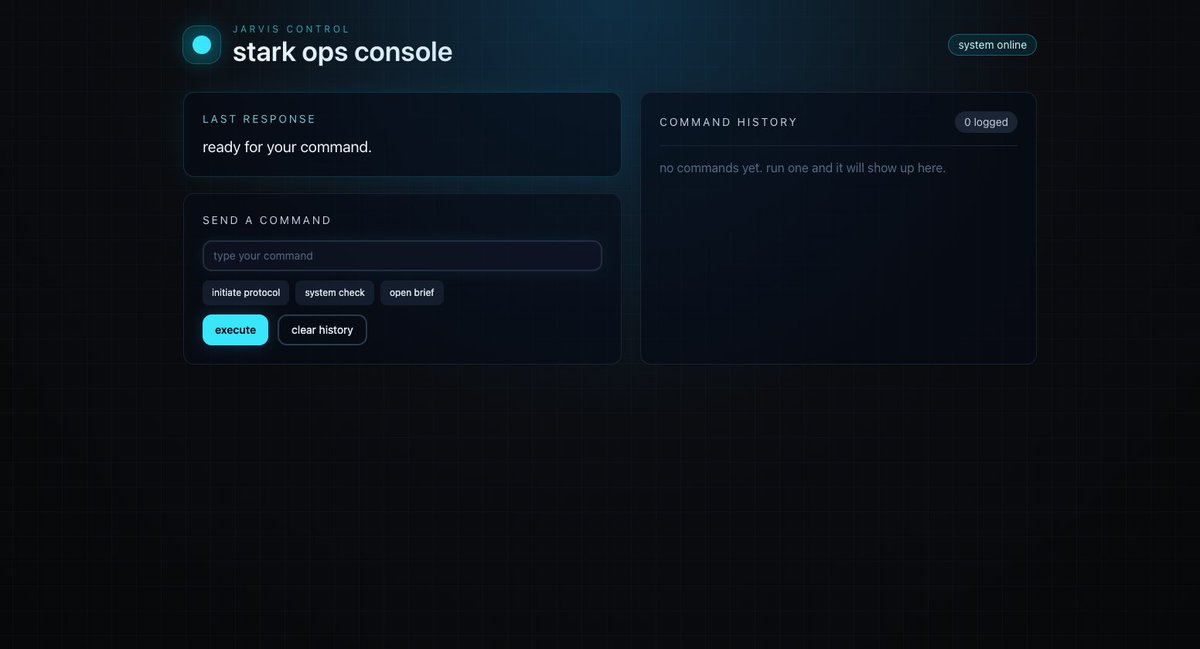Click the 'COMMAND HISTORY' heading

point(729,122)
